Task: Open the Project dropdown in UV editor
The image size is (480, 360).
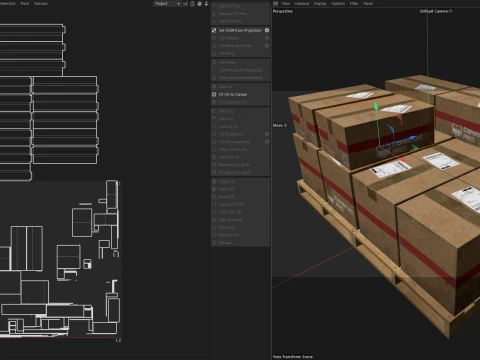Action: pos(167,4)
